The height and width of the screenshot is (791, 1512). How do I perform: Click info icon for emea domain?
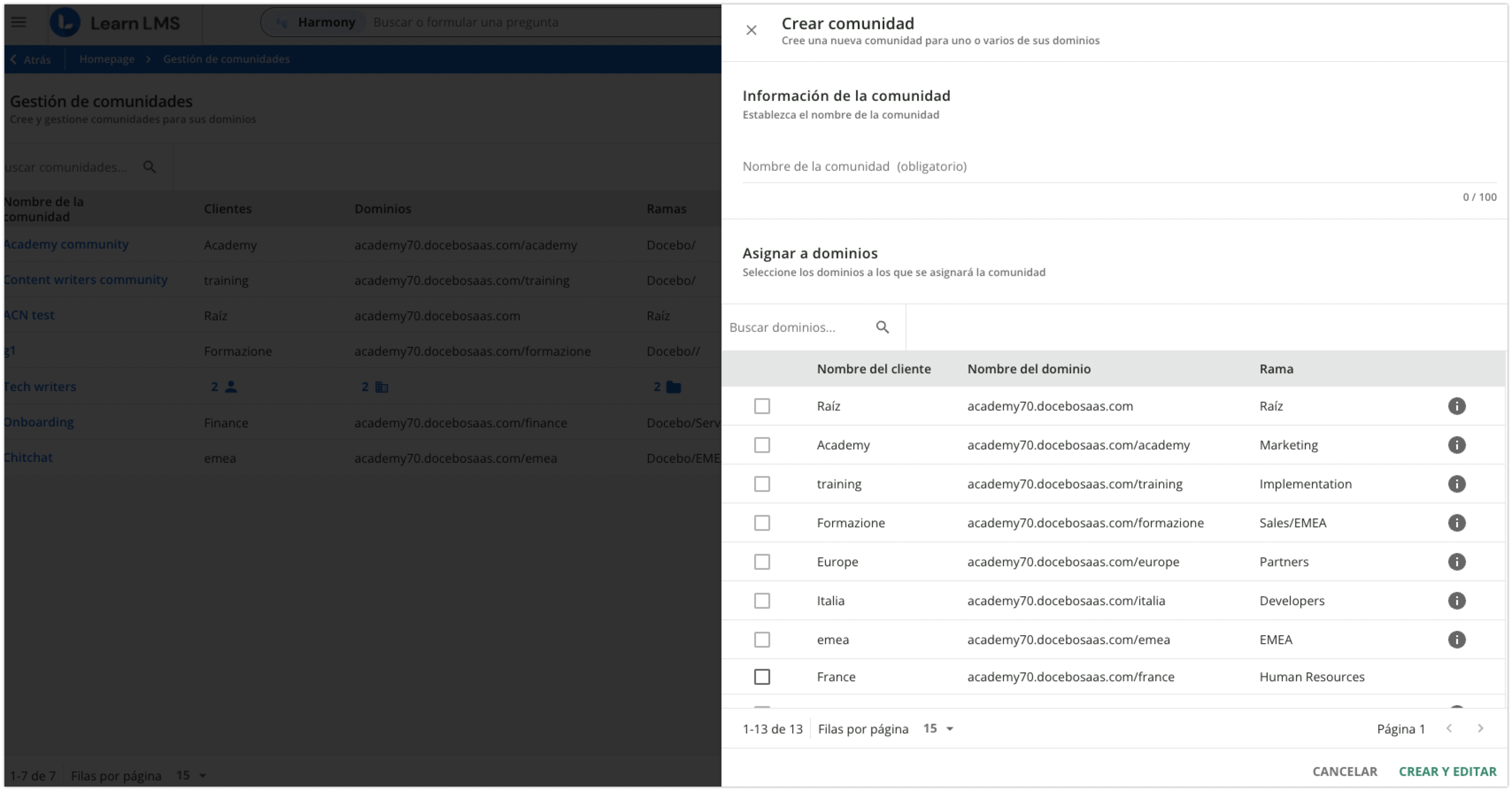click(x=1456, y=639)
